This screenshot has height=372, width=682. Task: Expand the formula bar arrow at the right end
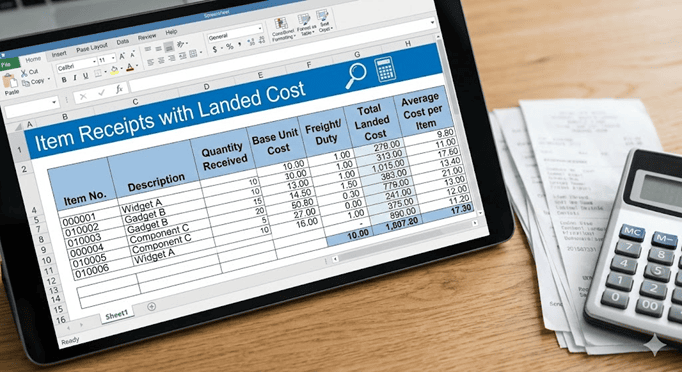click(x=432, y=22)
